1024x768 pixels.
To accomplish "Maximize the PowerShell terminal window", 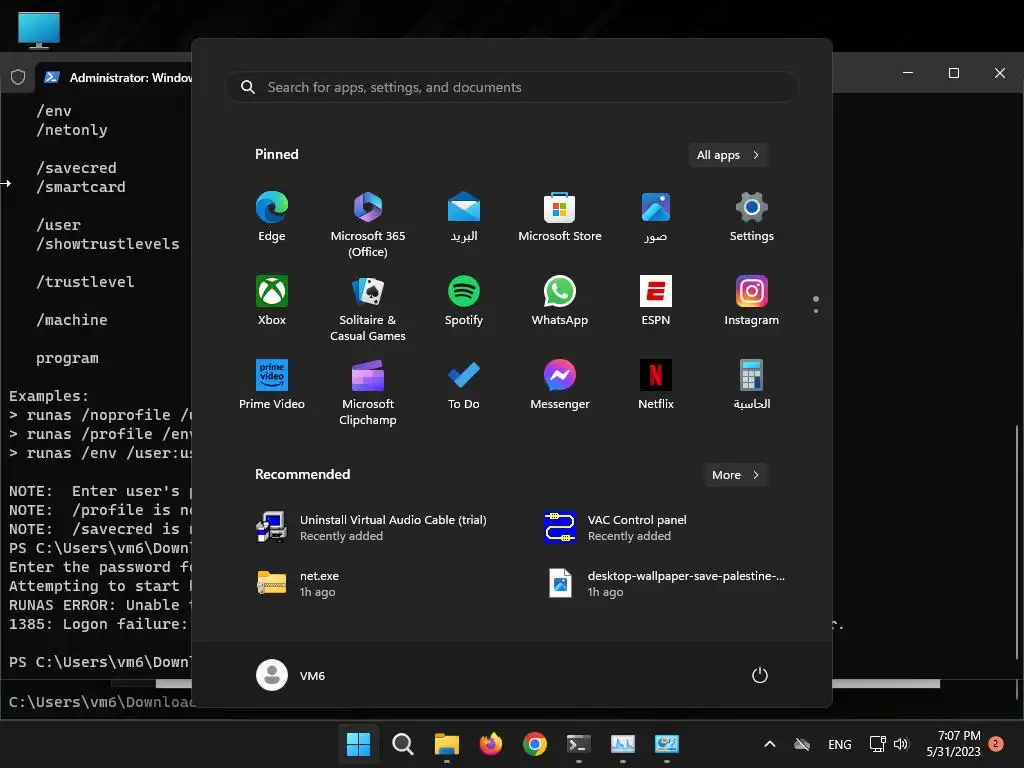I will point(953,73).
